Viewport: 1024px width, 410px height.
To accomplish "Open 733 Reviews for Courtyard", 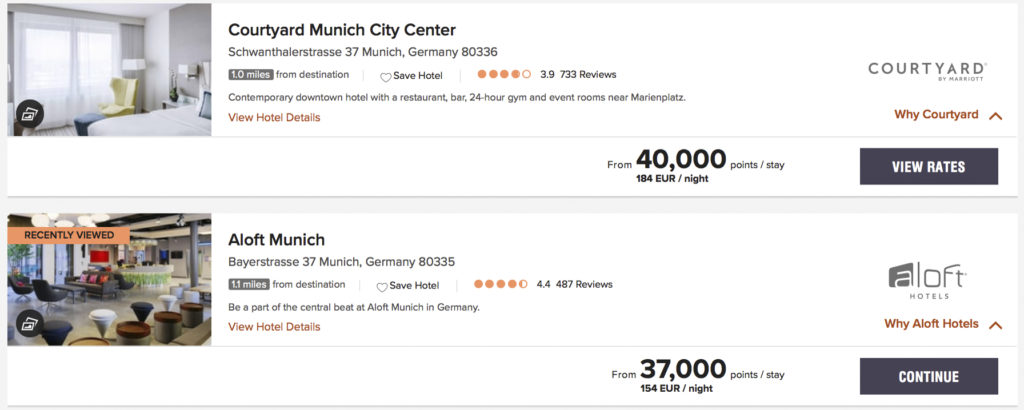I will pos(588,75).
